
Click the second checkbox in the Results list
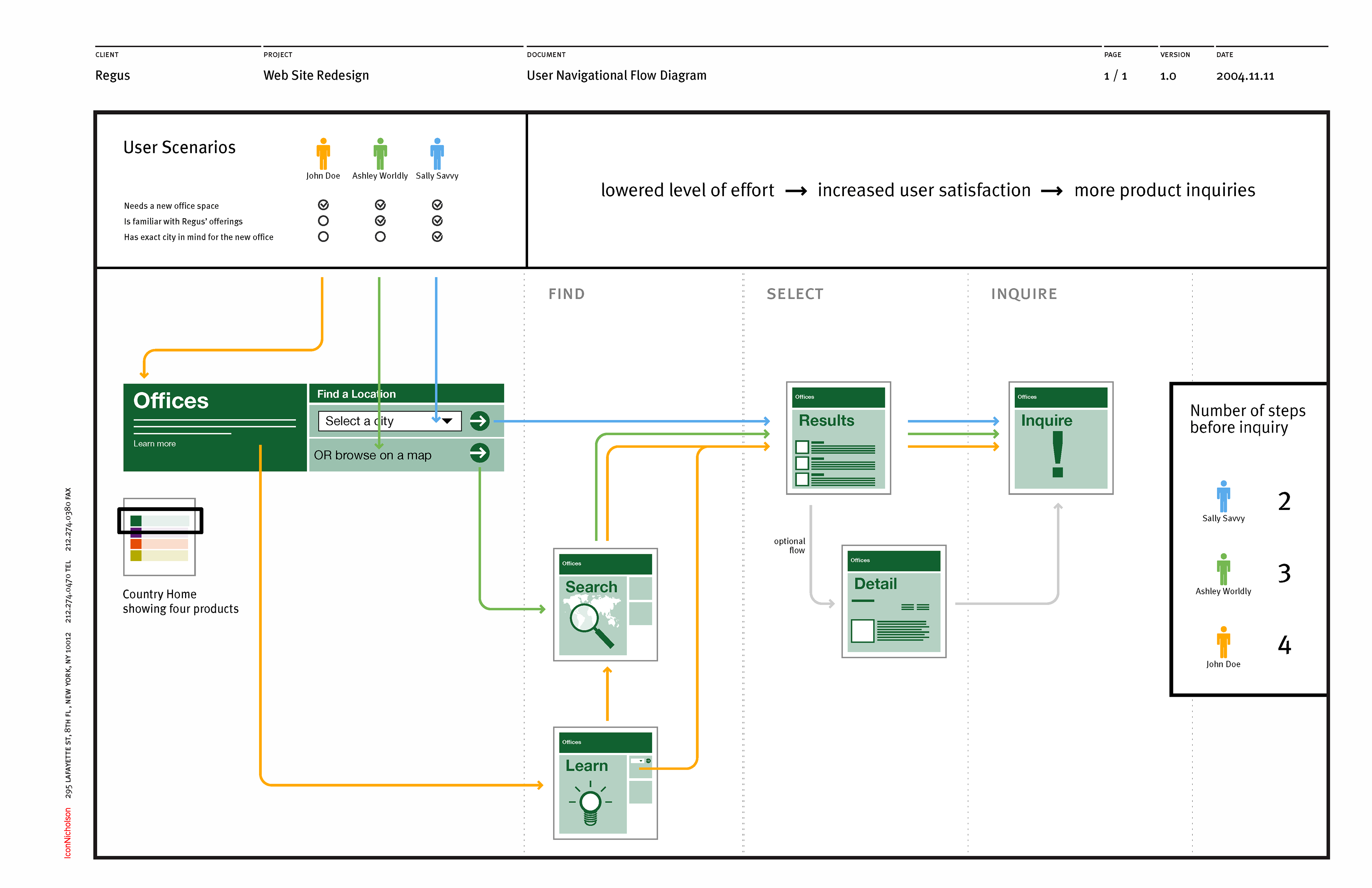[x=802, y=463]
